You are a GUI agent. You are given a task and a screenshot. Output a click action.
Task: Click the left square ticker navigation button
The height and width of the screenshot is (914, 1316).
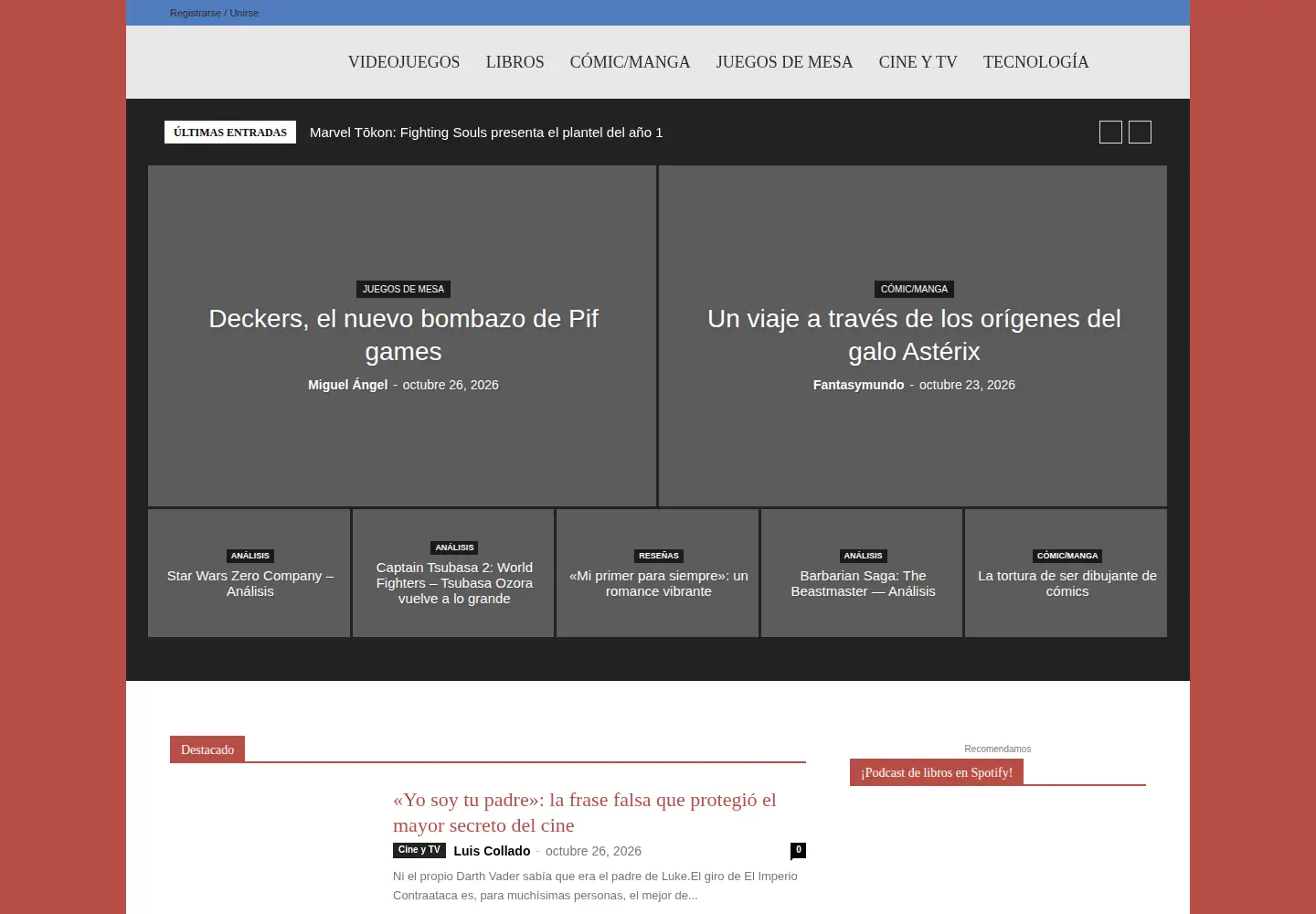(1110, 133)
